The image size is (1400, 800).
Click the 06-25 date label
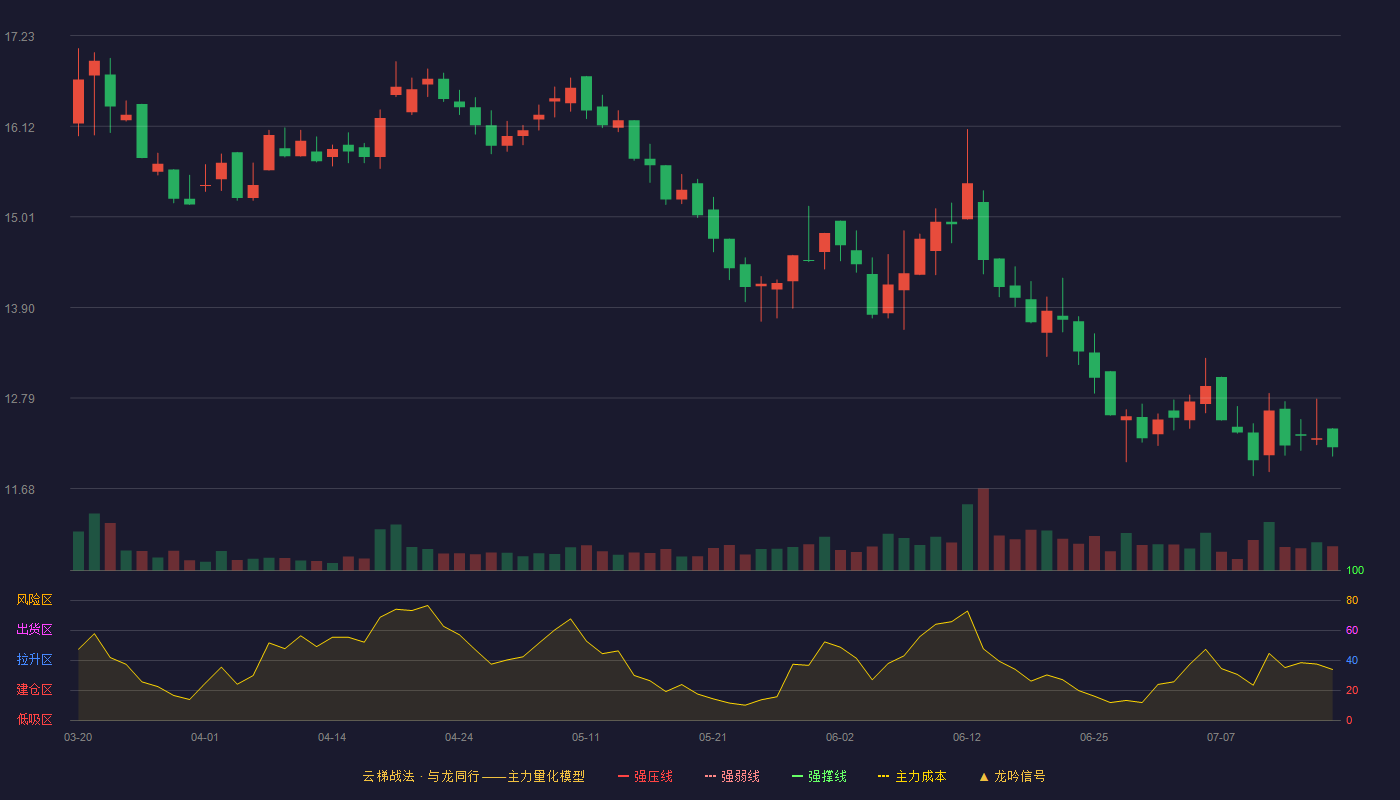coord(1094,737)
